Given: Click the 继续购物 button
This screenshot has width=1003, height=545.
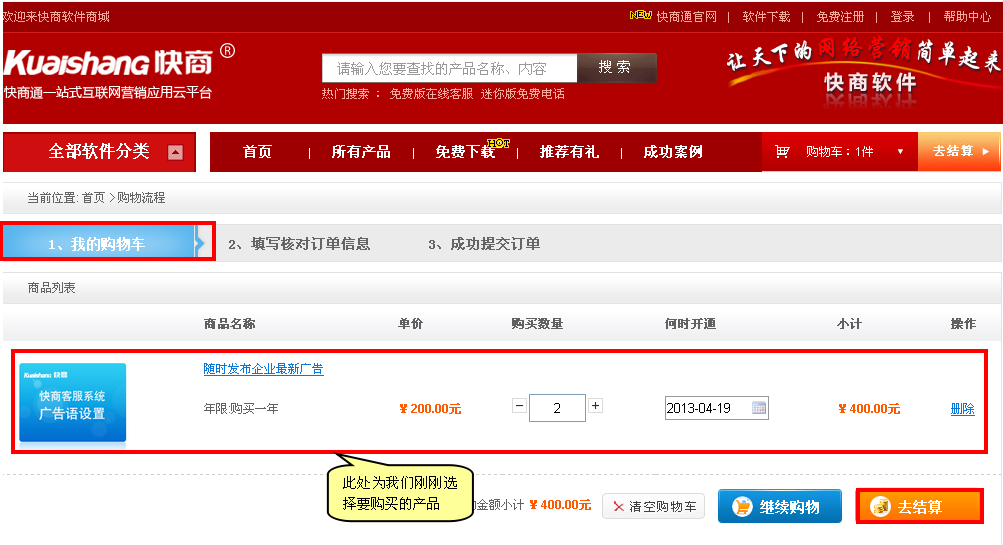Looking at the screenshot, I should [779, 507].
